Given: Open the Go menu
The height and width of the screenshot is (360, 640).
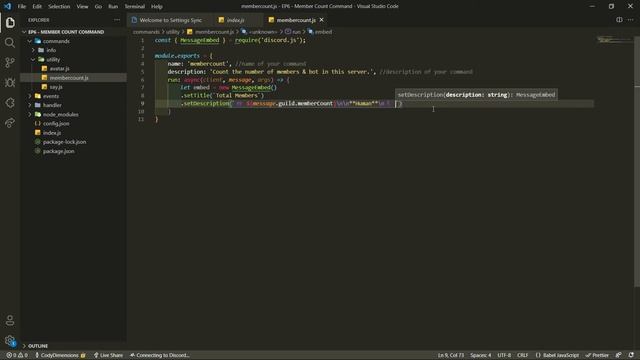Looking at the screenshot, I should pyautogui.click(x=98, y=7).
